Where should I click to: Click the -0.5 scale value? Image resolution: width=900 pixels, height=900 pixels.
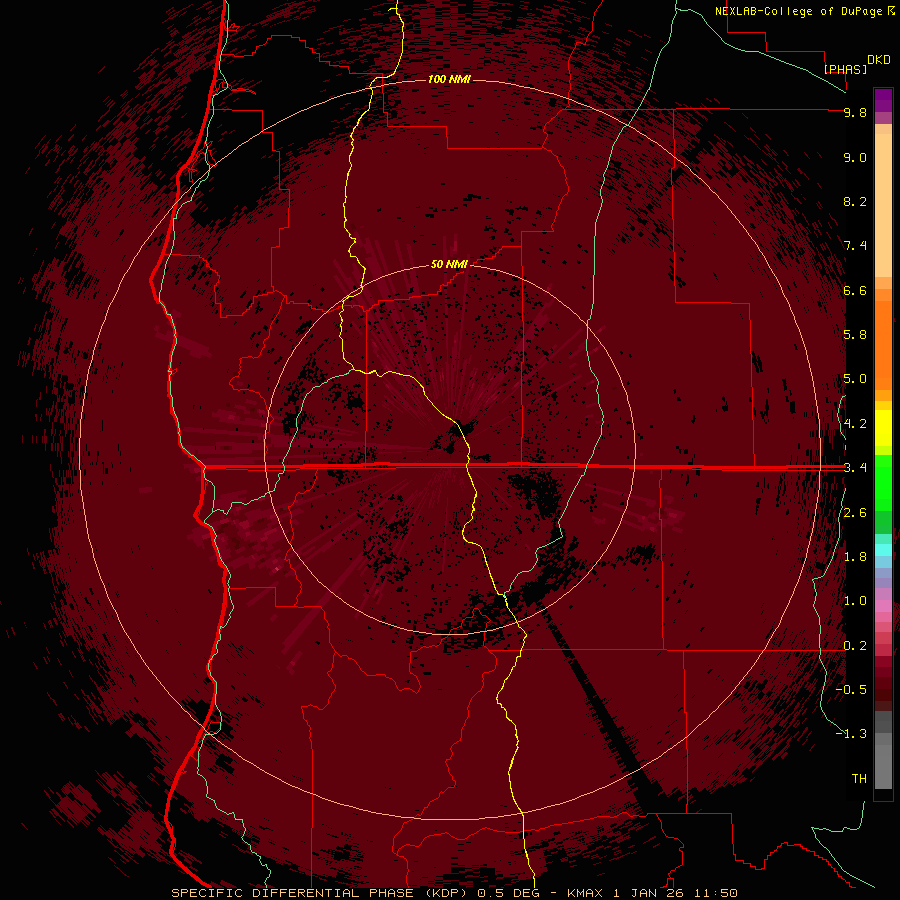click(x=851, y=690)
